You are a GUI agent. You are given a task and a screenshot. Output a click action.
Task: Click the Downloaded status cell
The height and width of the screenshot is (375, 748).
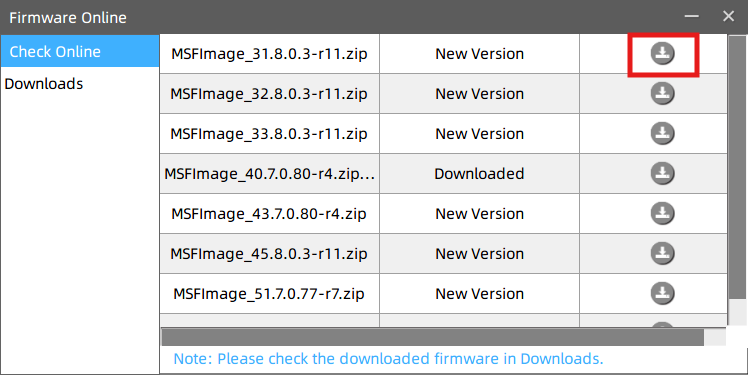[479, 174]
